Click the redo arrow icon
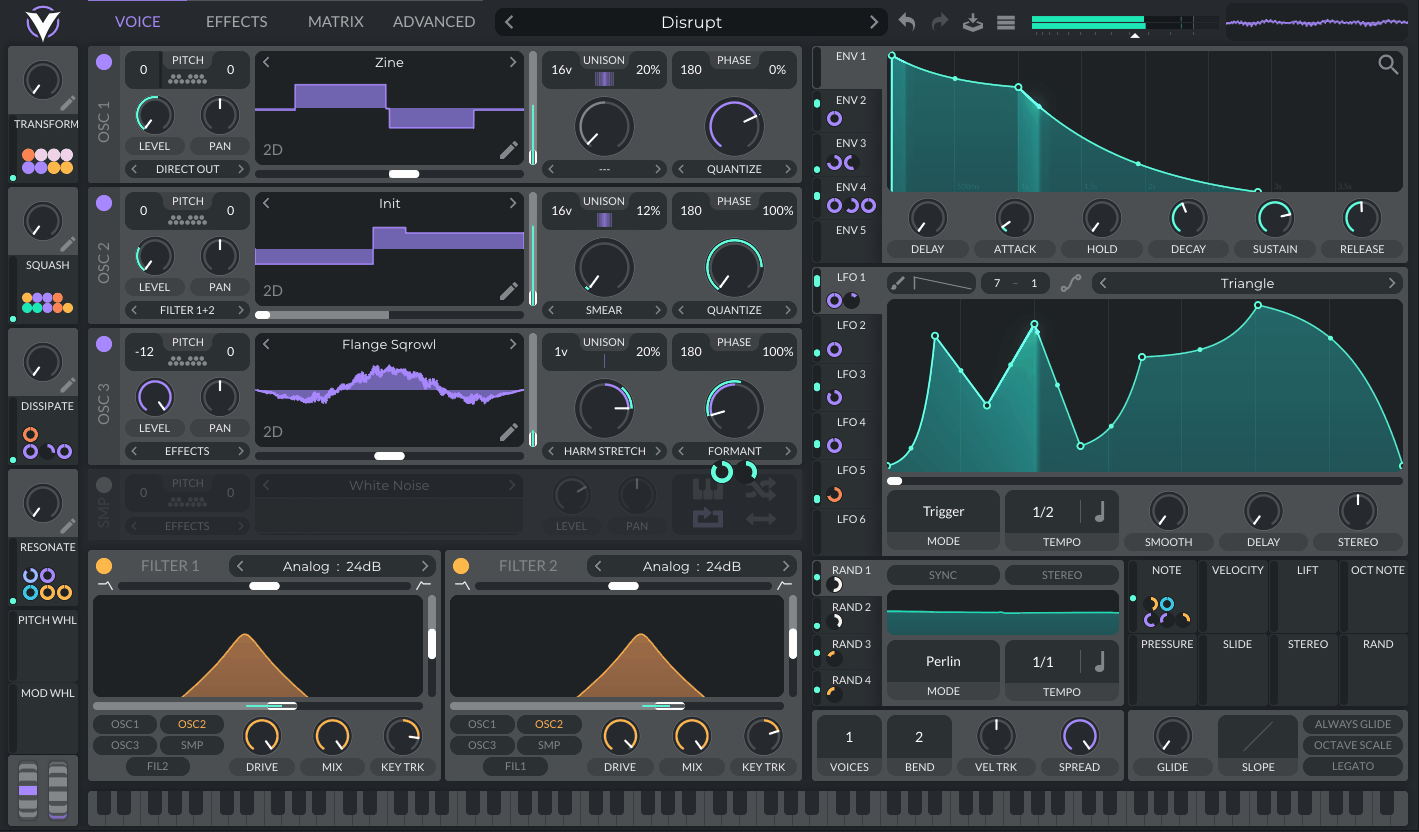 pyautogui.click(x=940, y=22)
